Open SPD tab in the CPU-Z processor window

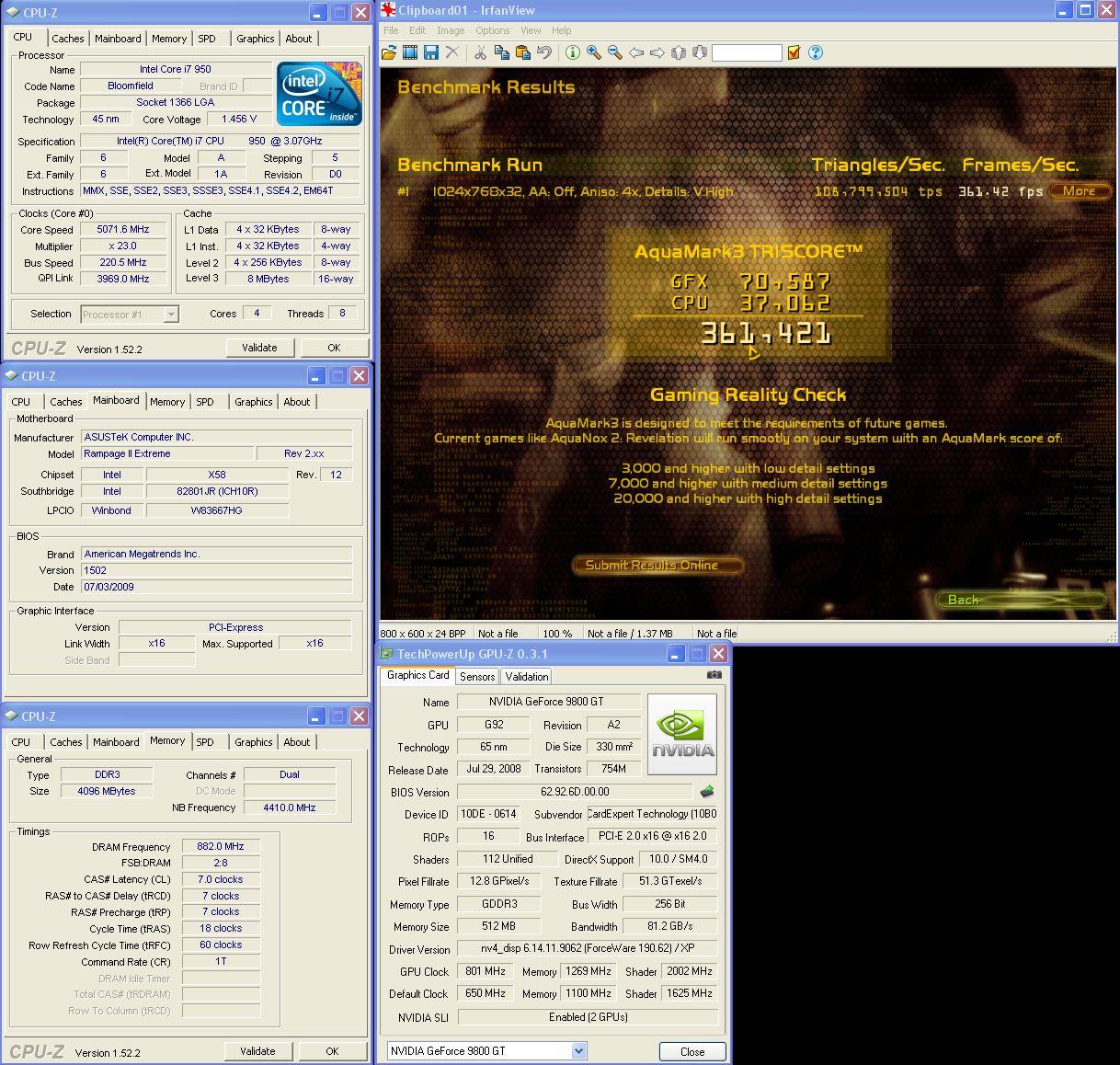point(207,39)
